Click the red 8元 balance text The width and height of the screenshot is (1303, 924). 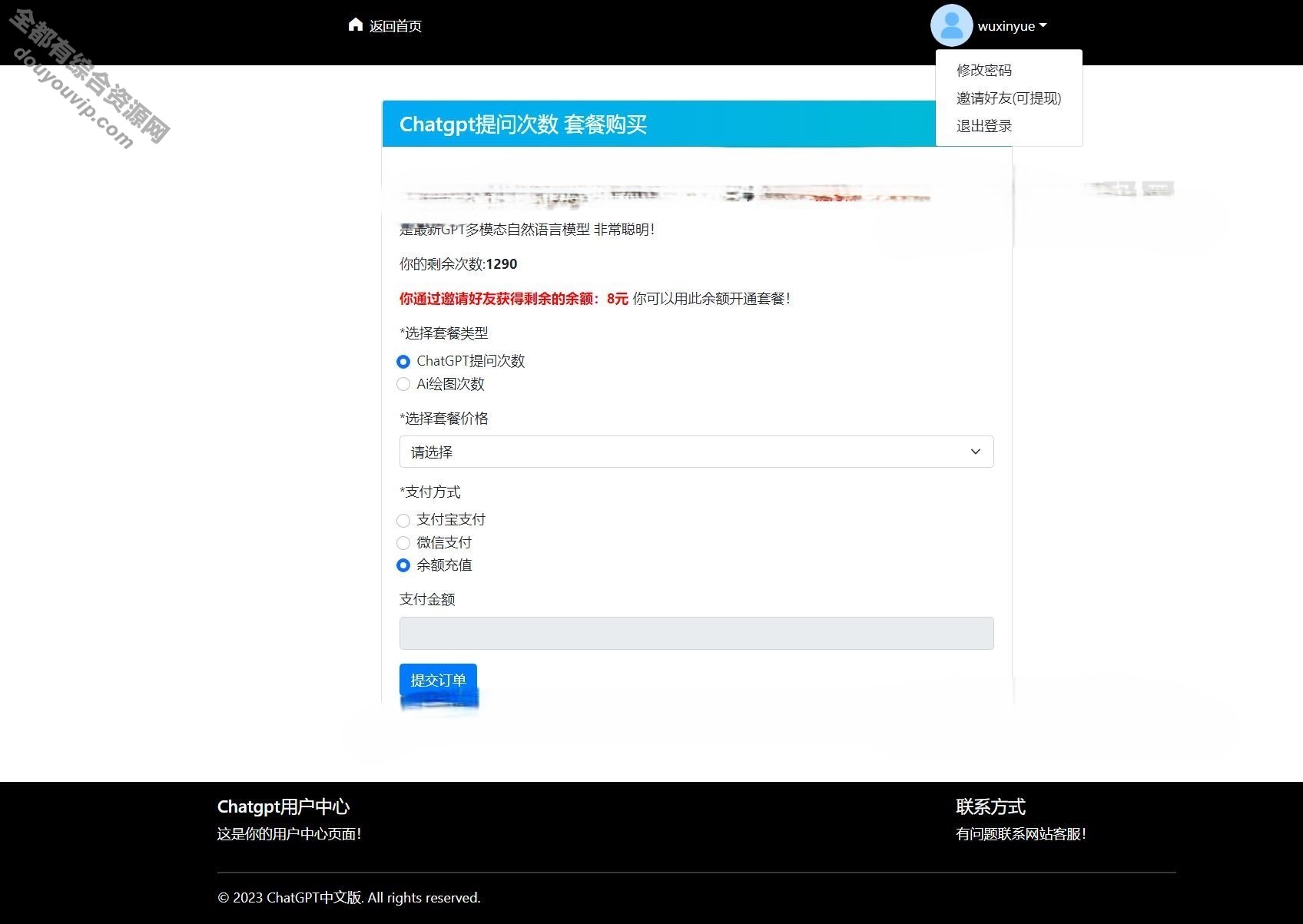[618, 299]
